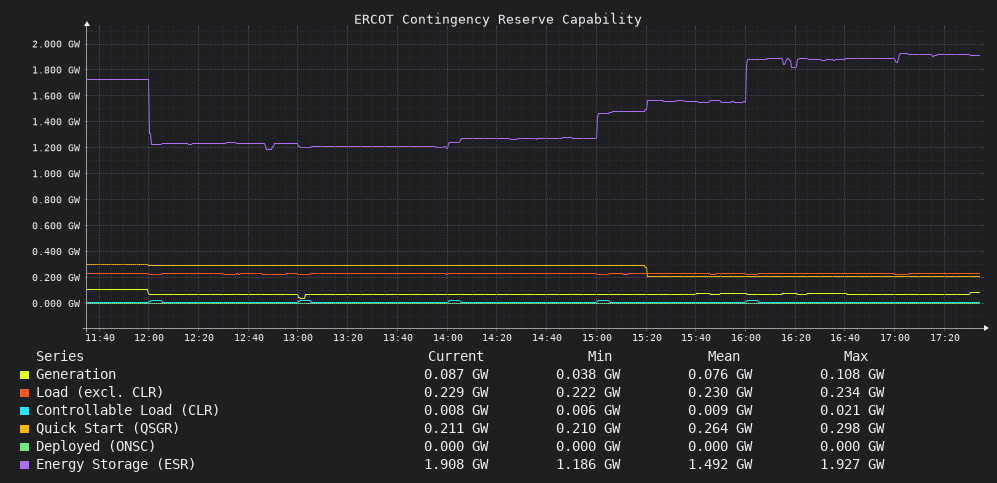
Task: Click ESR max value 1.927 GW
Action: (852, 465)
